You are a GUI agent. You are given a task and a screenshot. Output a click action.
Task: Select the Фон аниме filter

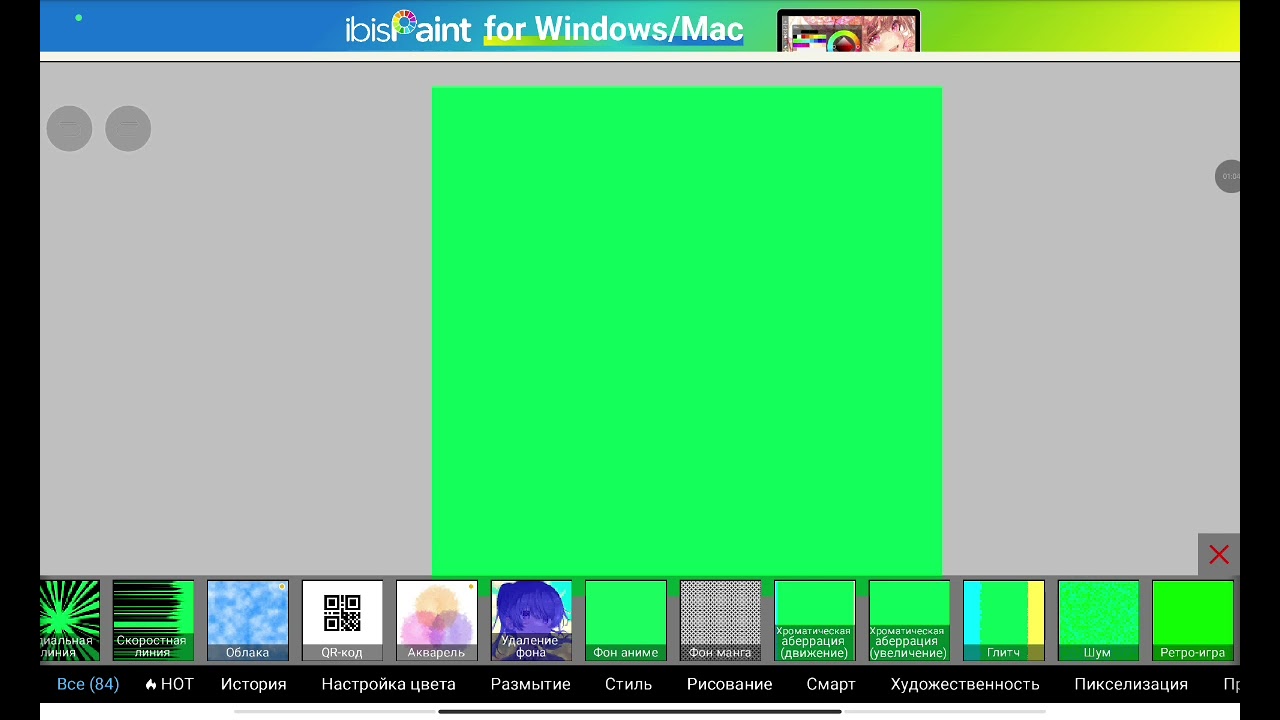coord(626,621)
